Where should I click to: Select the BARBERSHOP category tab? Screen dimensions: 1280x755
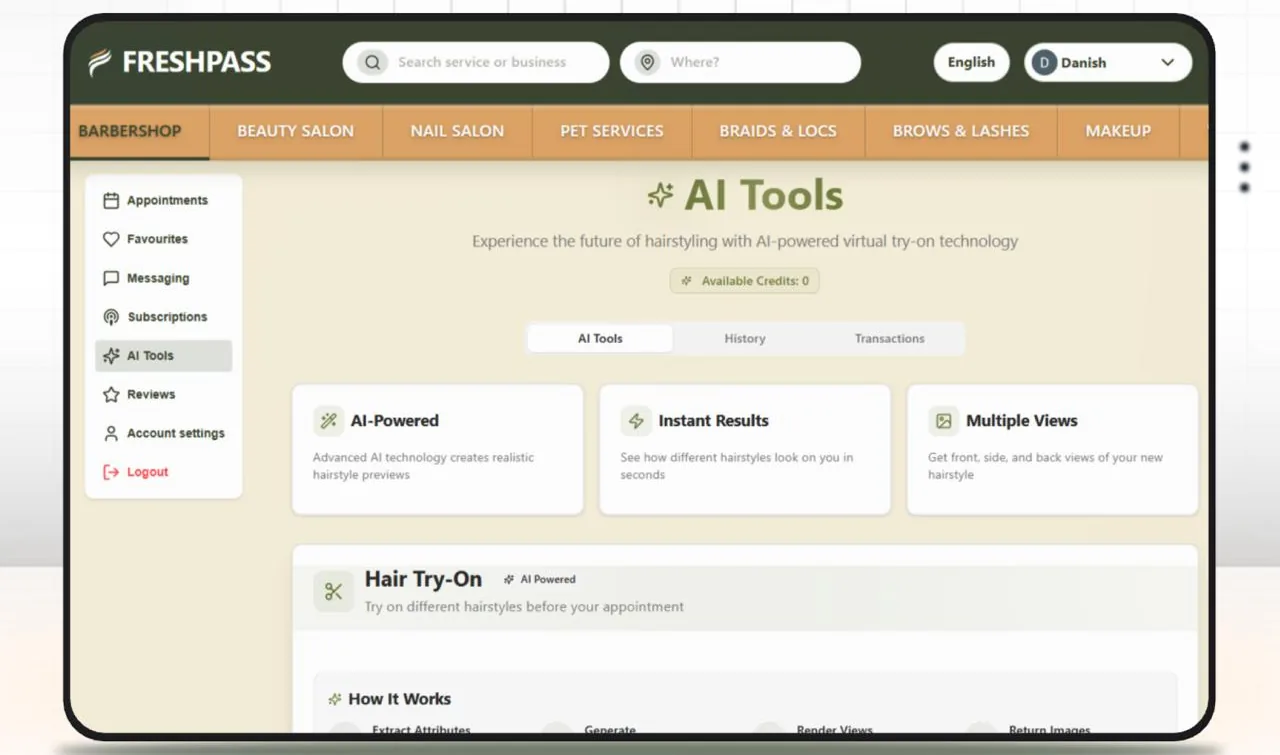point(139,132)
